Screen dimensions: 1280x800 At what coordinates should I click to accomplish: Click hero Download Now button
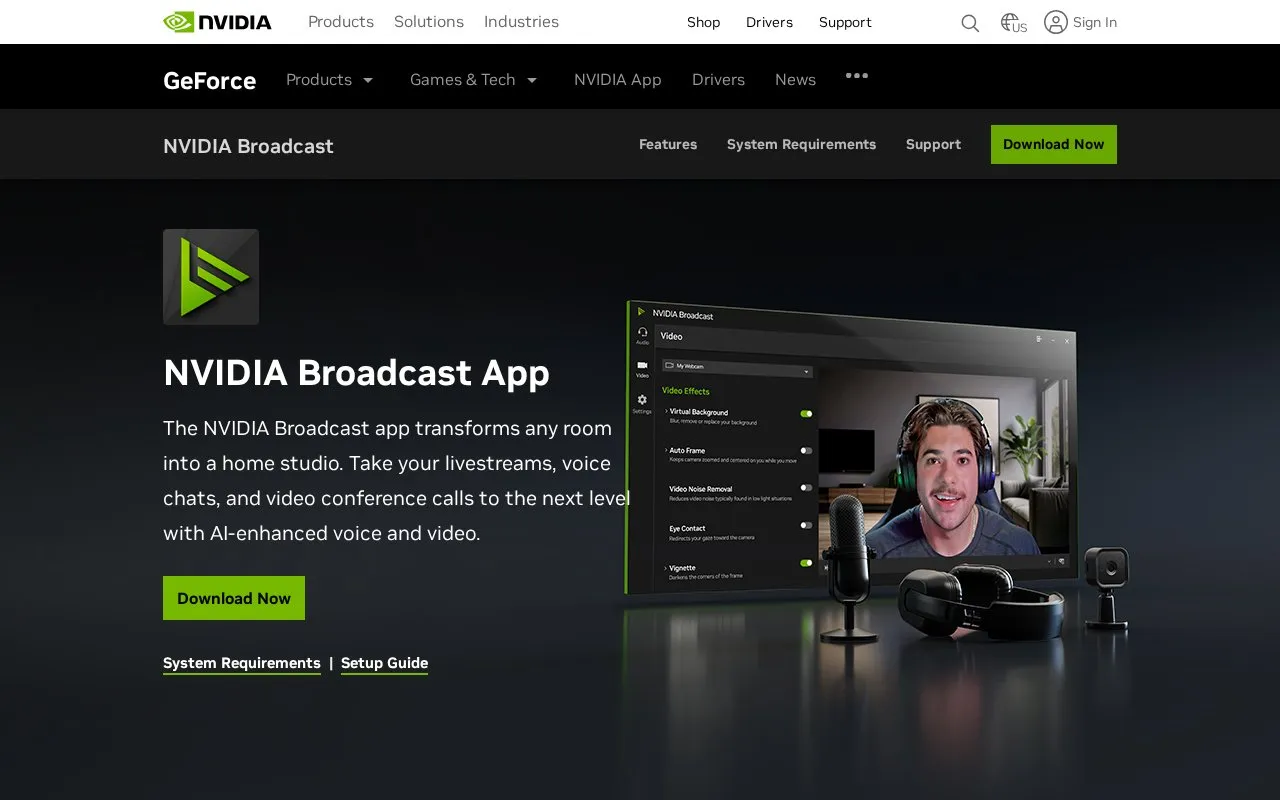click(234, 598)
